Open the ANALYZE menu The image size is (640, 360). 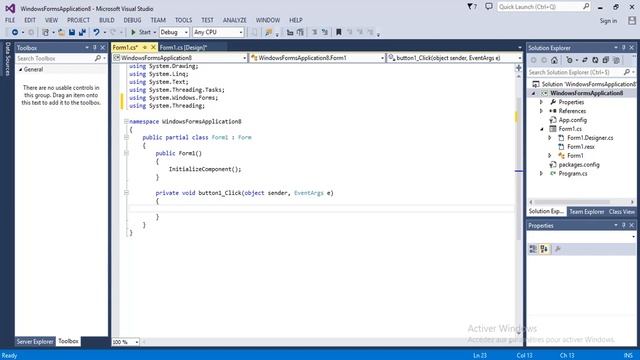pyautogui.click(x=234, y=20)
